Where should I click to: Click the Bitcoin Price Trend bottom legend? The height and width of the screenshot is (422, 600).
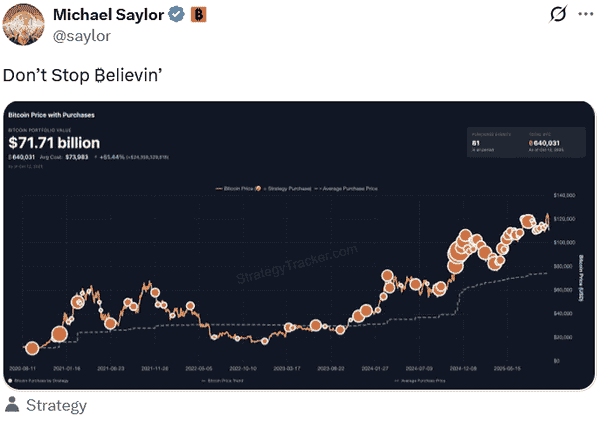pyautogui.click(x=230, y=381)
